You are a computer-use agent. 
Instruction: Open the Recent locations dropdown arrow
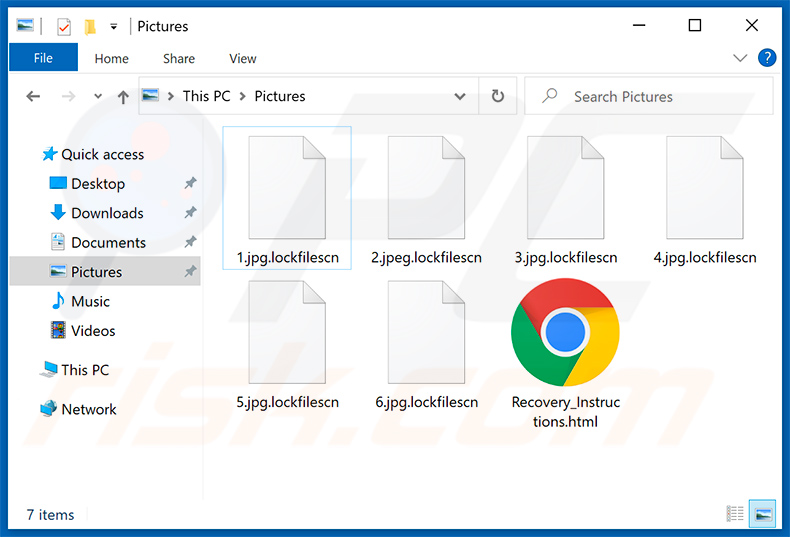pos(98,96)
